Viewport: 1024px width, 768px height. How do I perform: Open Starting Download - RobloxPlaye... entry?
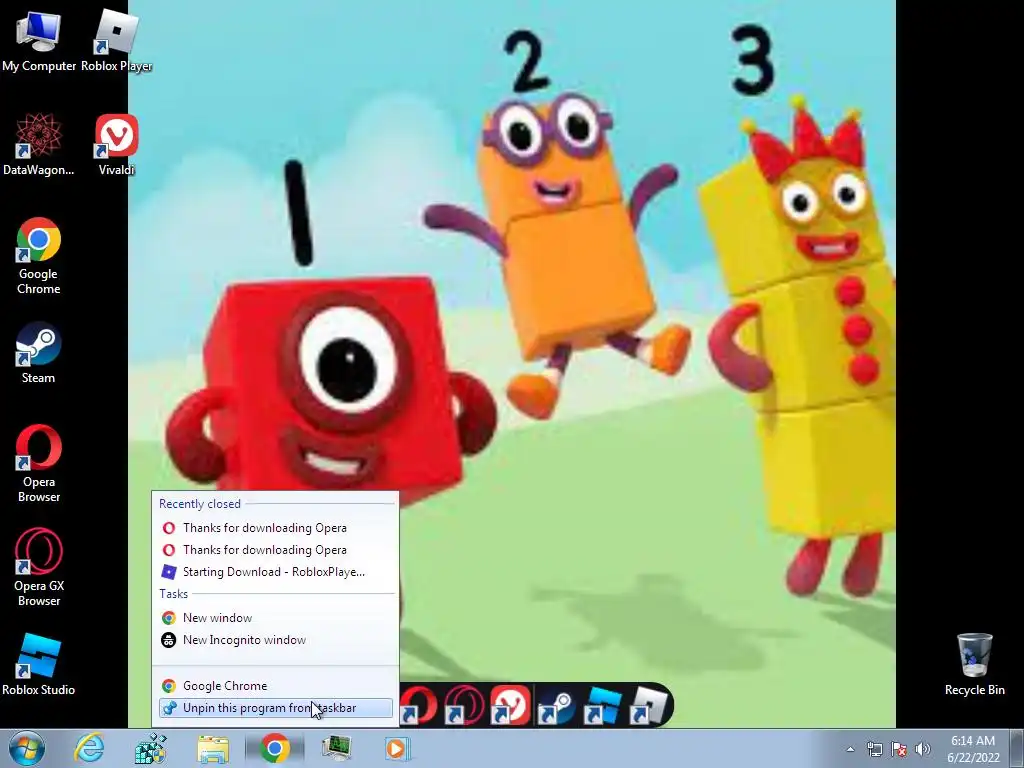pyautogui.click(x=275, y=572)
